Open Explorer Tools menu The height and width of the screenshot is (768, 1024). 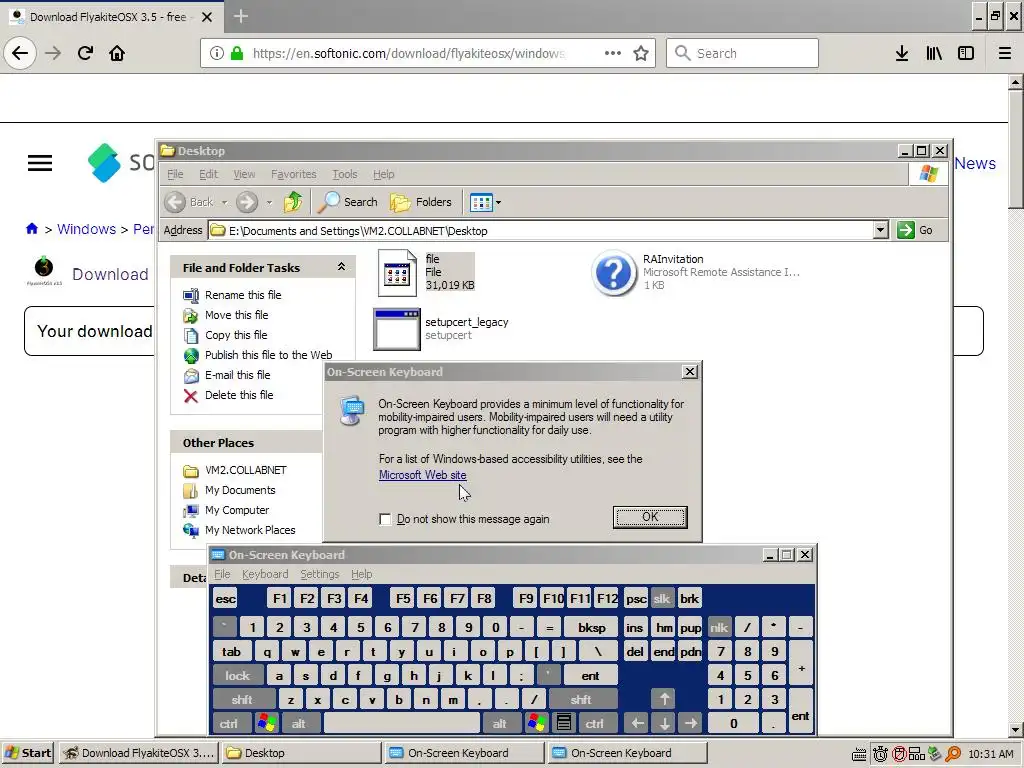[x=345, y=174]
